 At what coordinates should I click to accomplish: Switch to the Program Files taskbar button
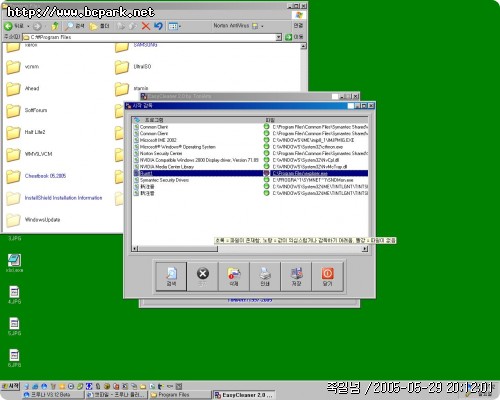[180, 395]
